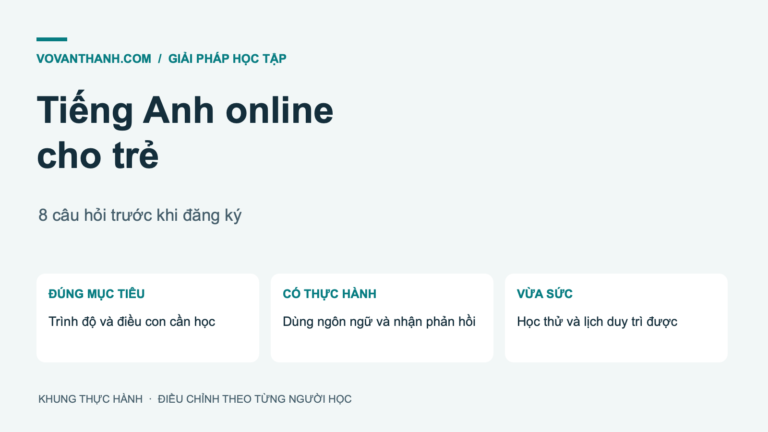Select the heading Tiếng Anh online cho trẻ
The height and width of the screenshot is (432, 768).
(x=185, y=132)
